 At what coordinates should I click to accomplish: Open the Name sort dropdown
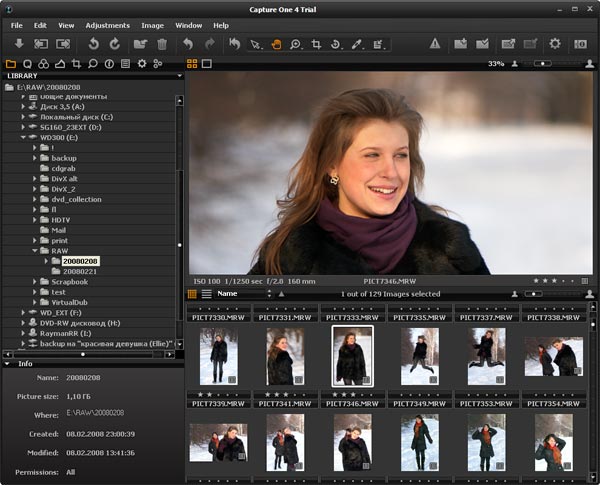click(241, 294)
